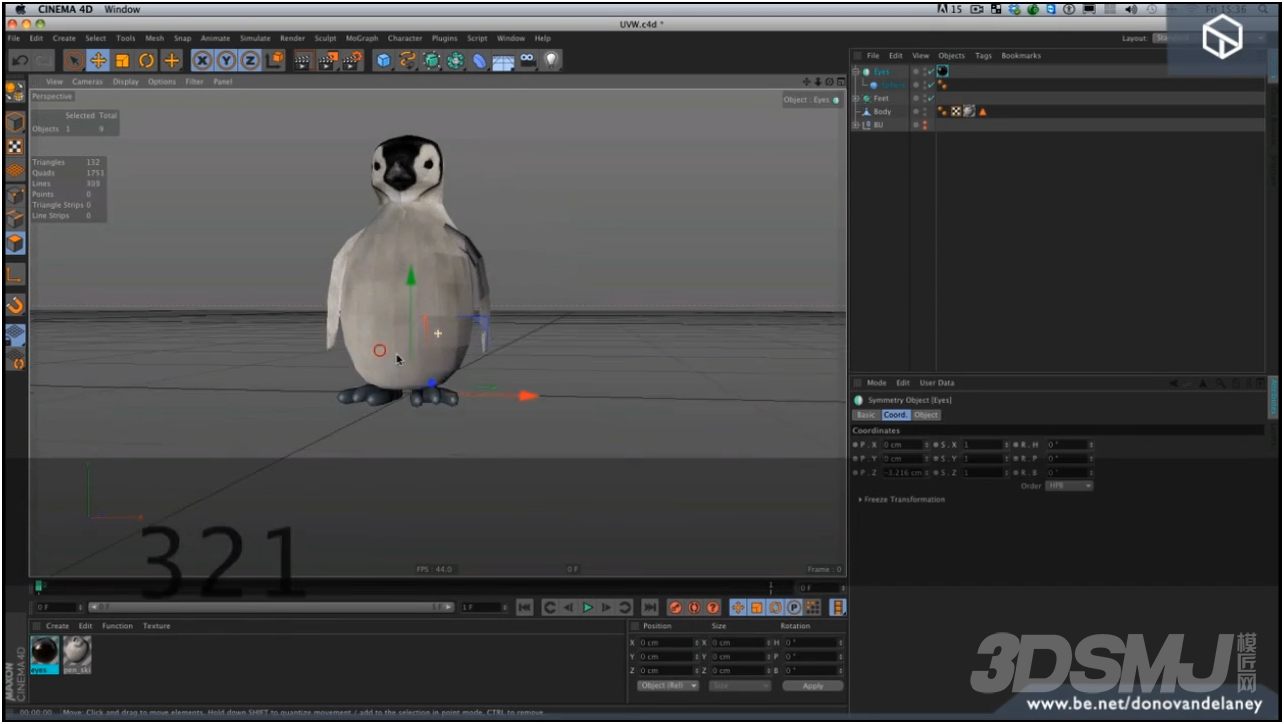Toggle Eyes object layer dot
Viewport: 1284px width, 724px height.
(916, 72)
